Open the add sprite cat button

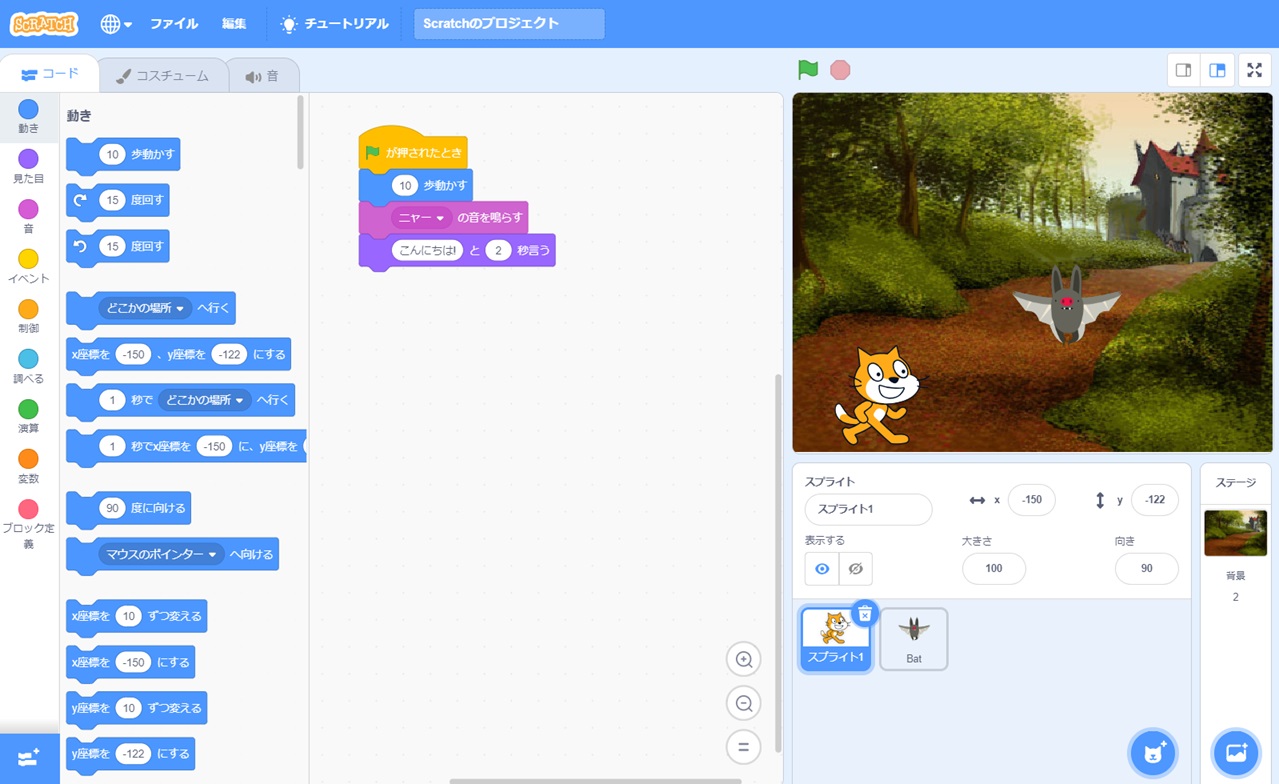point(1152,753)
